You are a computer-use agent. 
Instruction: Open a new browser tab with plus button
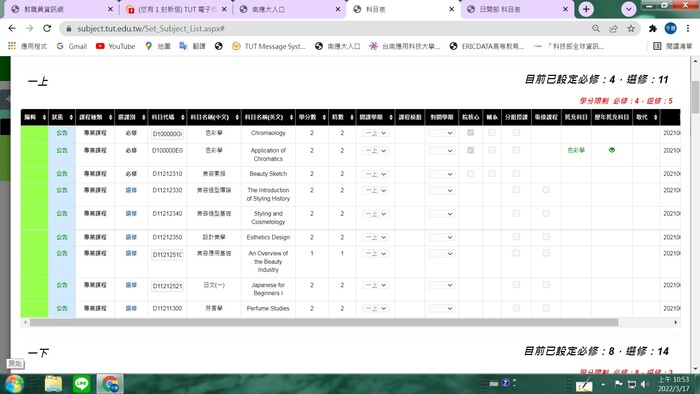coord(586,9)
